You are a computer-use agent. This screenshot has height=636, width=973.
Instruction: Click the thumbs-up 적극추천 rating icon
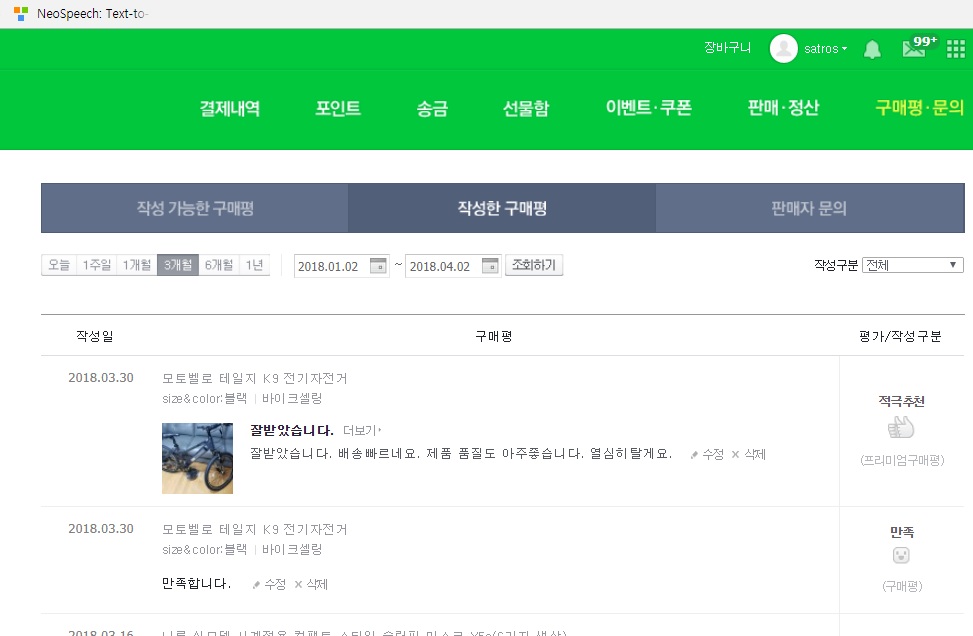[x=901, y=428]
